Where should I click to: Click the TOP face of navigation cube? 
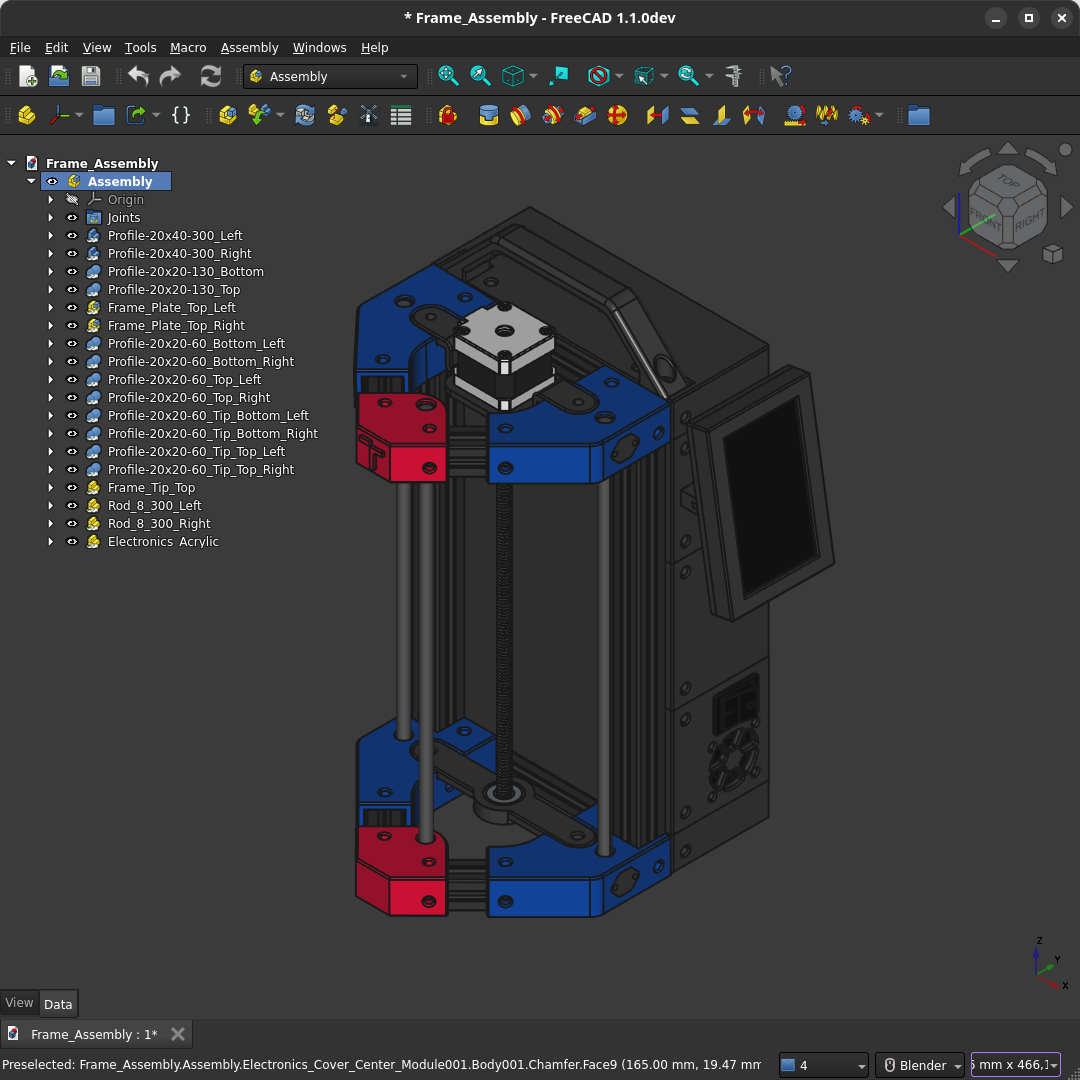tap(1008, 181)
